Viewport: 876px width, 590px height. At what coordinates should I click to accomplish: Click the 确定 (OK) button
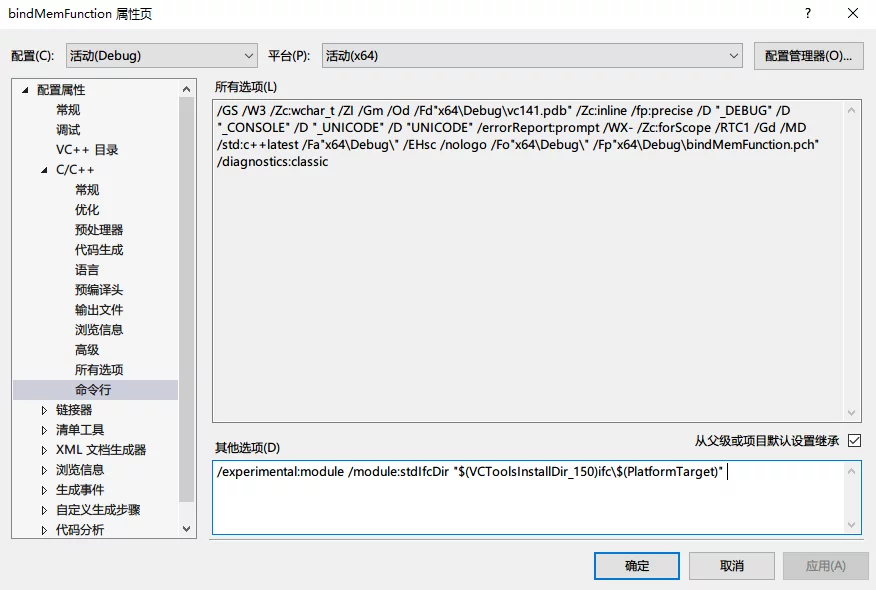[636, 566]
